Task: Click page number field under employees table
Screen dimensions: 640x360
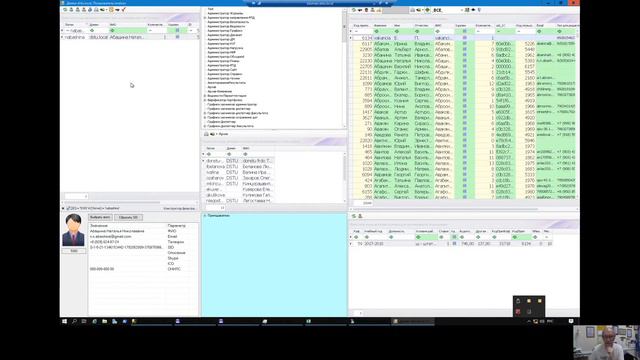Action: point(362,203)
